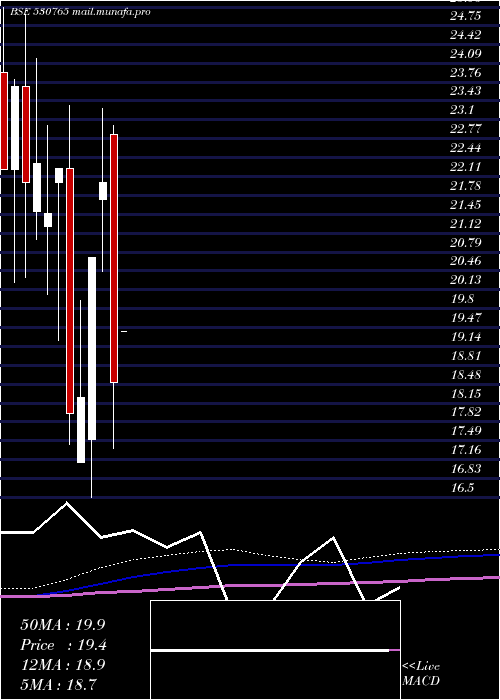Click the white horizontal line in the MACD box
500x700 pixels.
[x=270, y=650]
